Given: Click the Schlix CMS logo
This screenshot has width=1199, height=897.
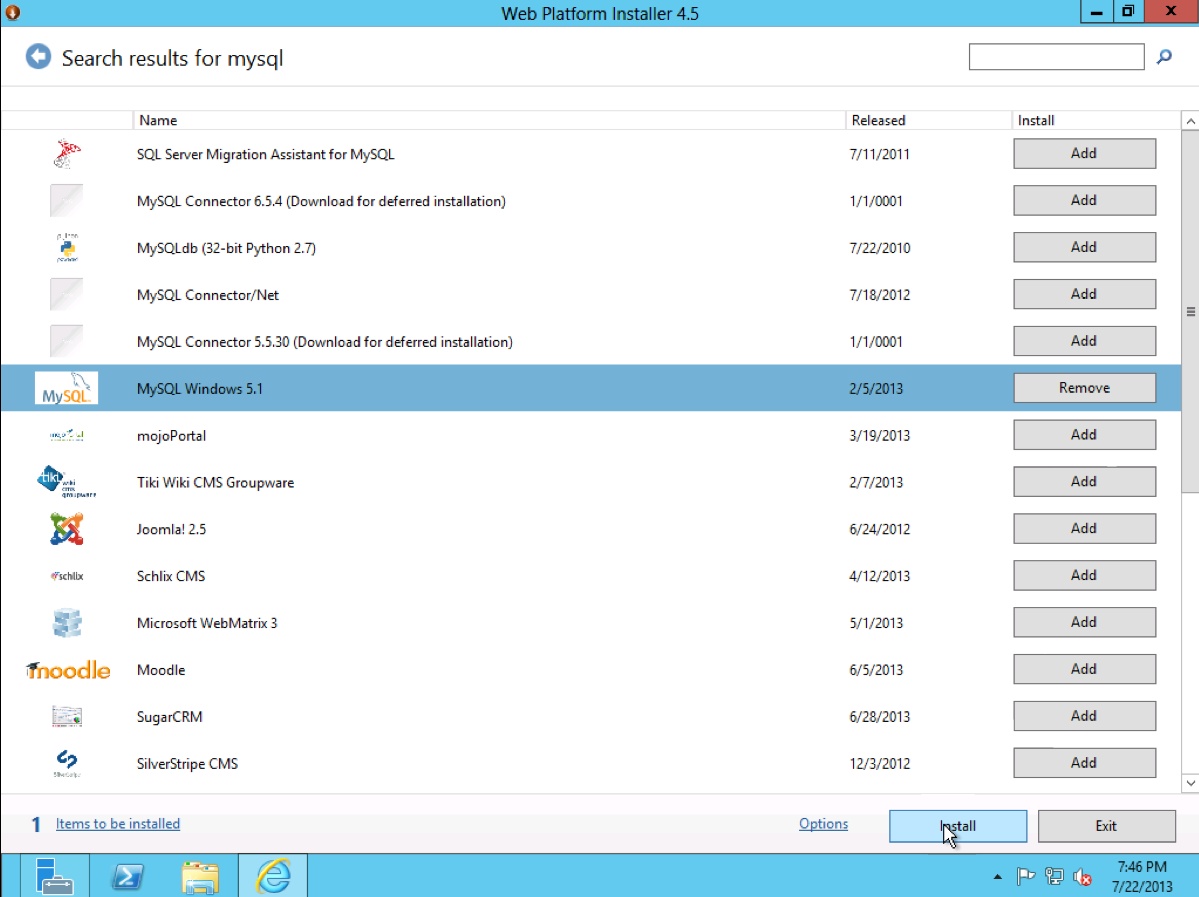Looking at the screenshot, I should (x=67, y=576).
